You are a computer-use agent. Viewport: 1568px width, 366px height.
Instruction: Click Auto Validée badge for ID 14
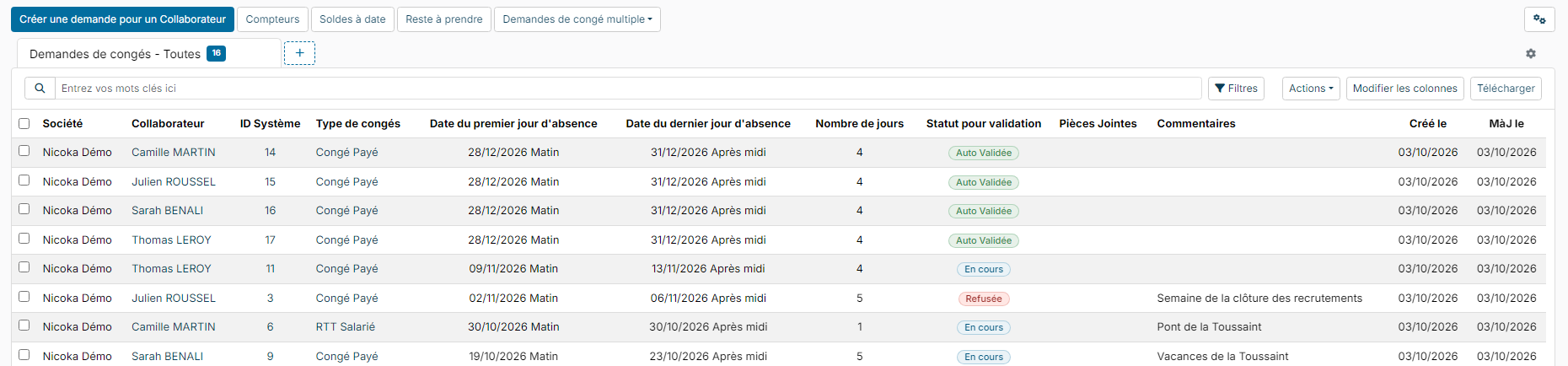click(x=984, y=153)
